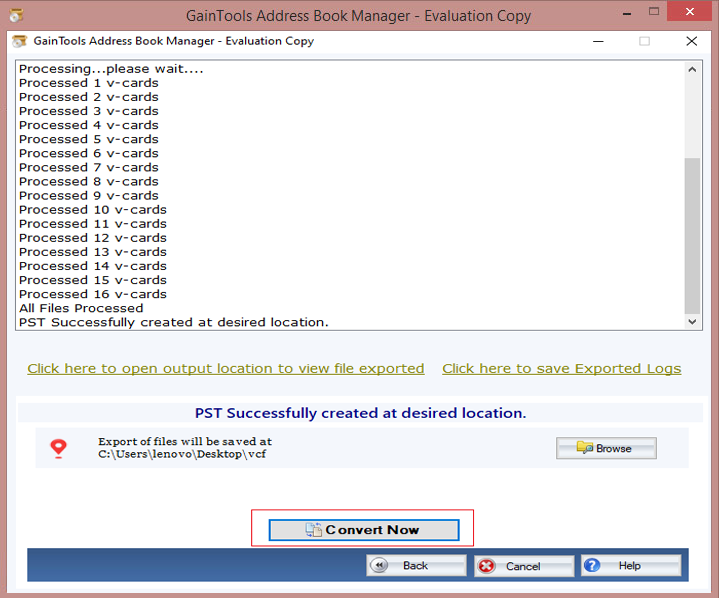Select 'Processed 6 v-cards' log line

coord(88,154)
